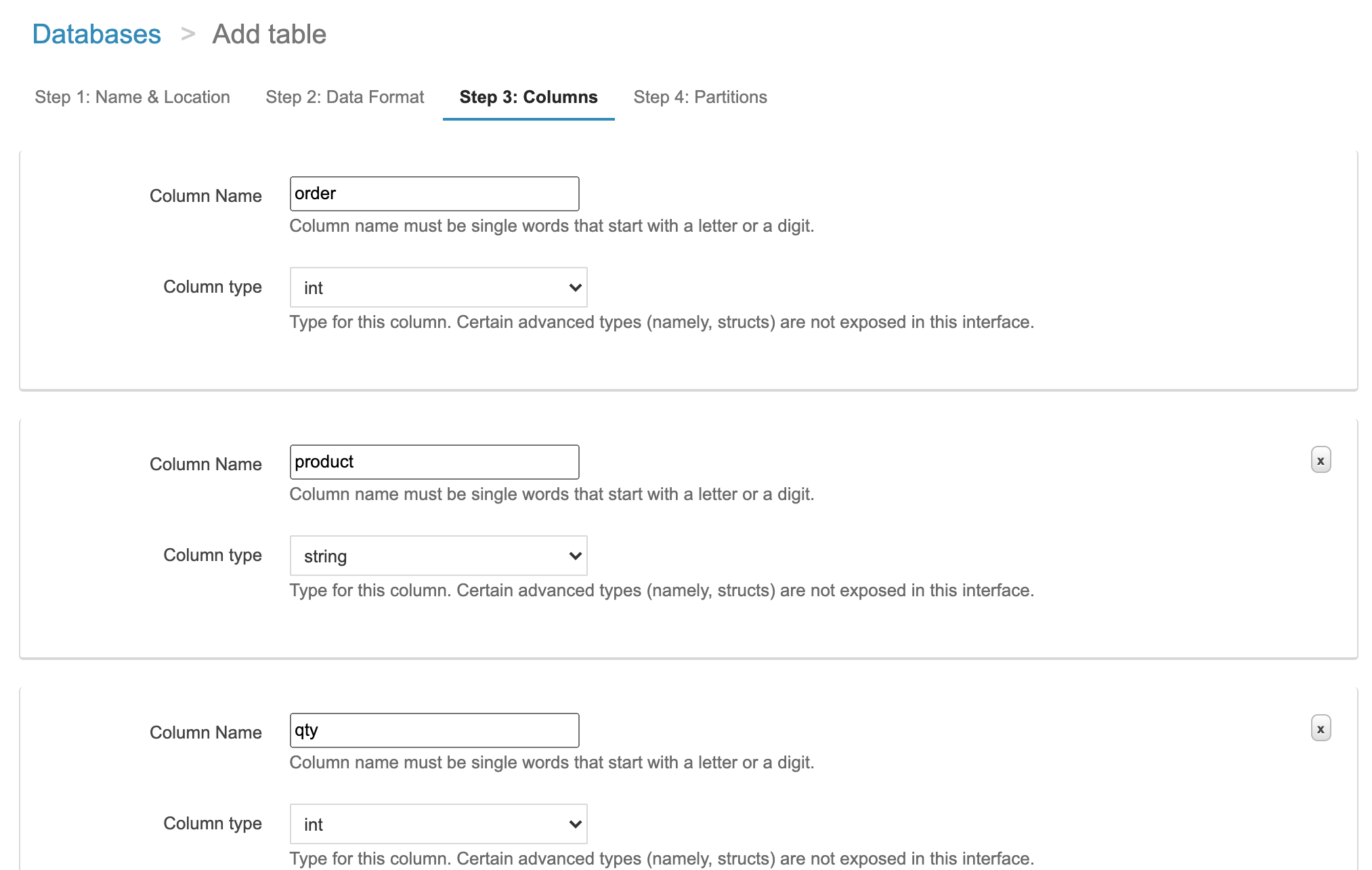Click the Databases breadcrumb link
The width and height of the screenshot is (1372, 870).
(96, 34)
